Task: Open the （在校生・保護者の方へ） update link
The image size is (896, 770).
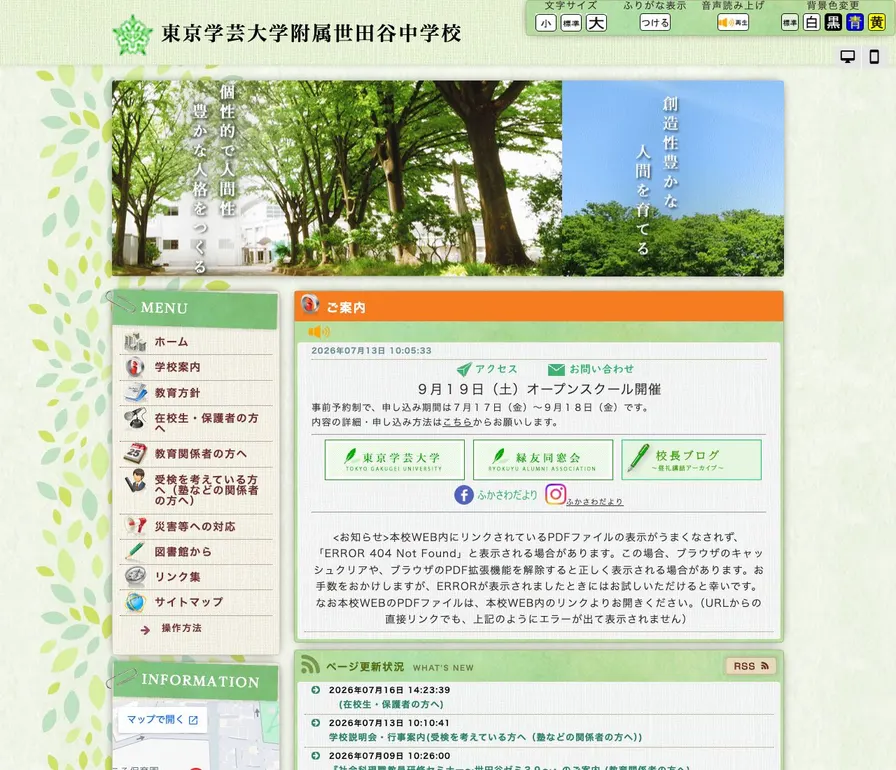Action: click(x=391, y=704)
